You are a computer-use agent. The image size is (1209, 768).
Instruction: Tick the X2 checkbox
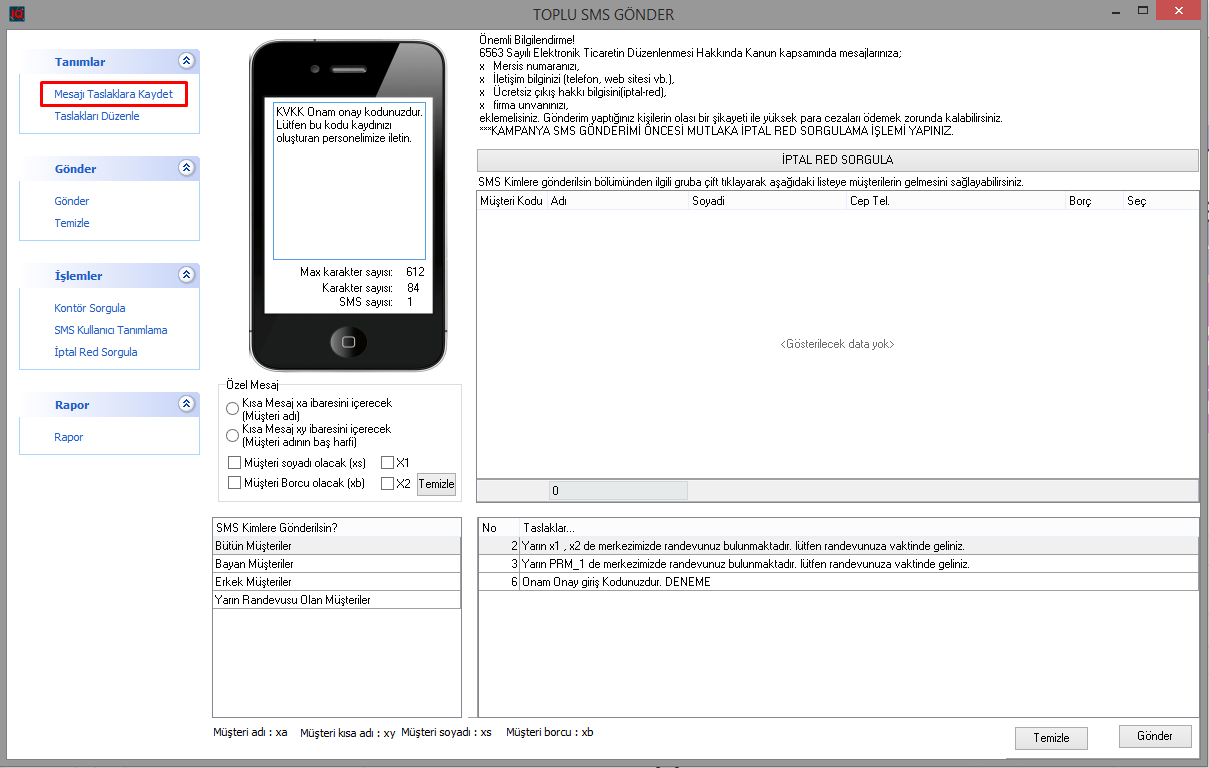[x=387, y=483]
